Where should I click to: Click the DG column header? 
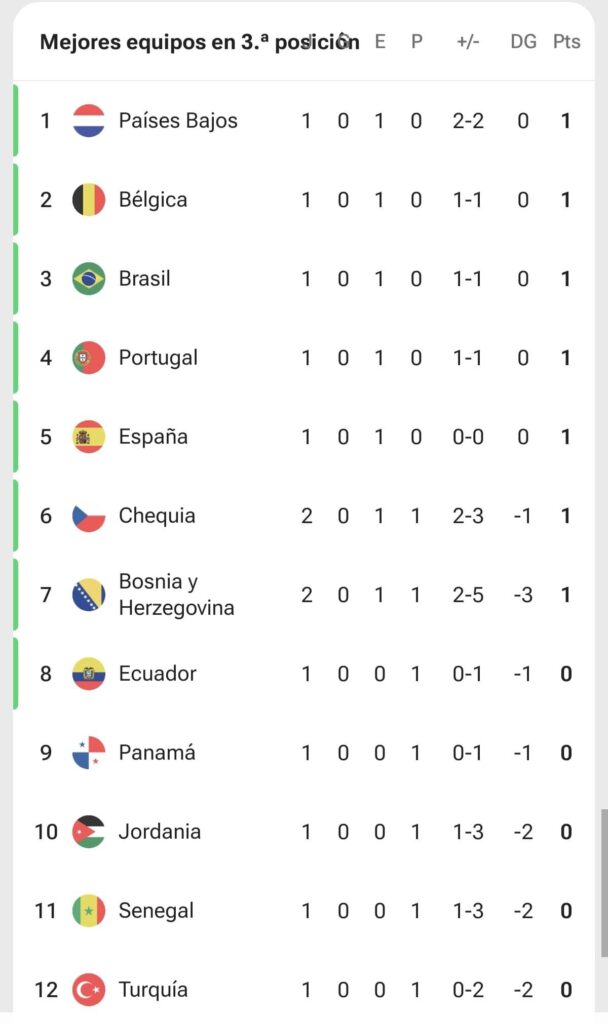coord(523,42)
